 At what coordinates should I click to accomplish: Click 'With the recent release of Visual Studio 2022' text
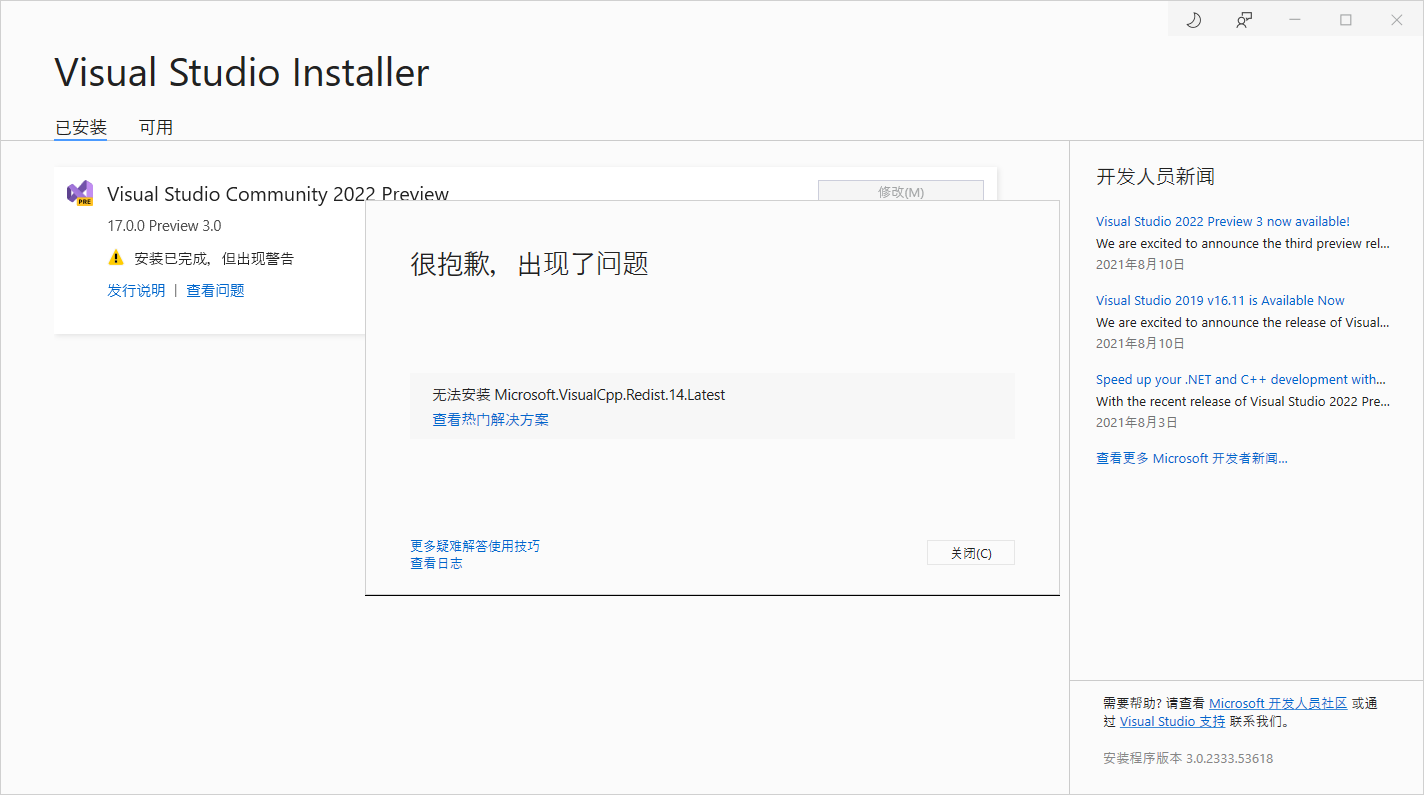click(x=1243, y=401)
